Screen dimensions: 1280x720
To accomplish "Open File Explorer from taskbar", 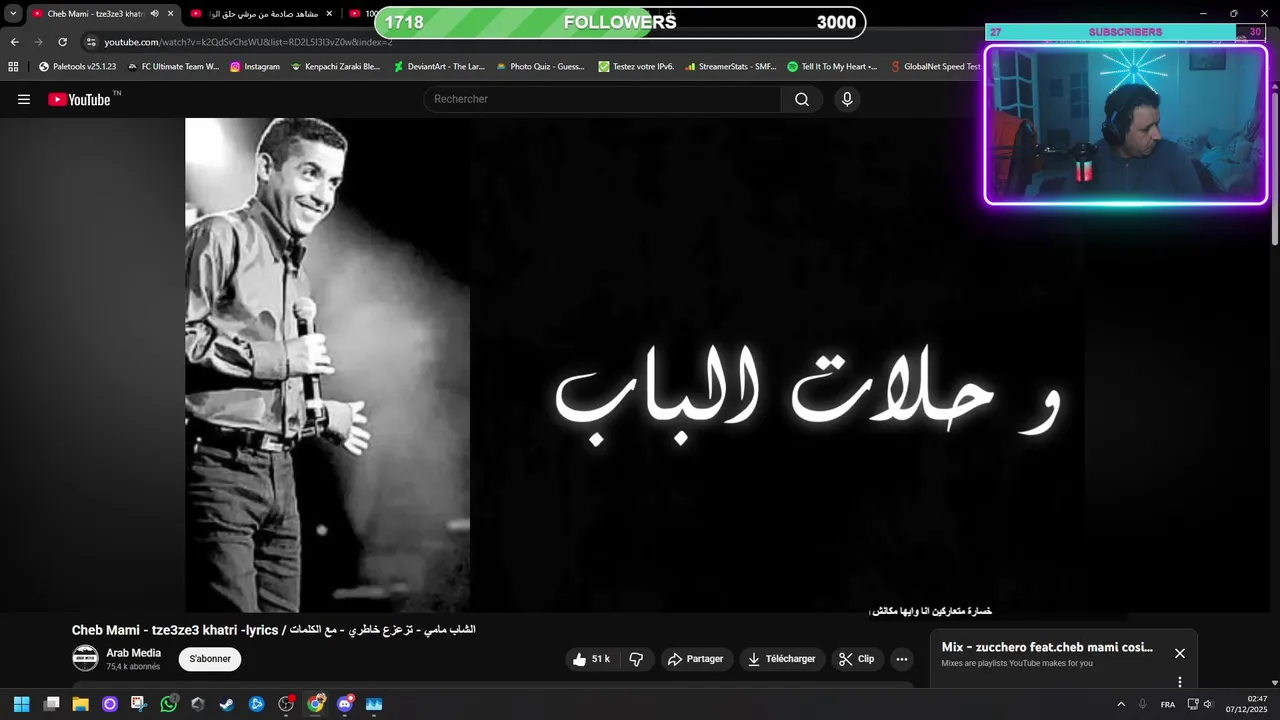I will [80, 704].
